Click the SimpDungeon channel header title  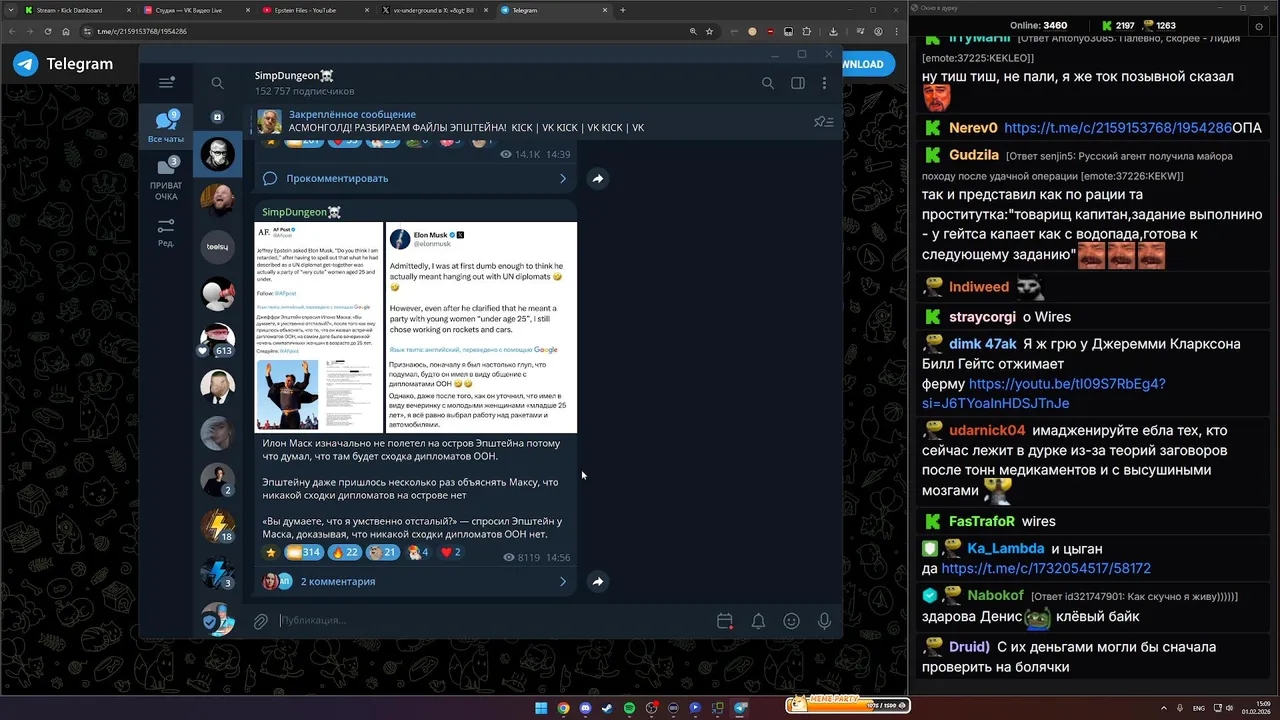294,75
